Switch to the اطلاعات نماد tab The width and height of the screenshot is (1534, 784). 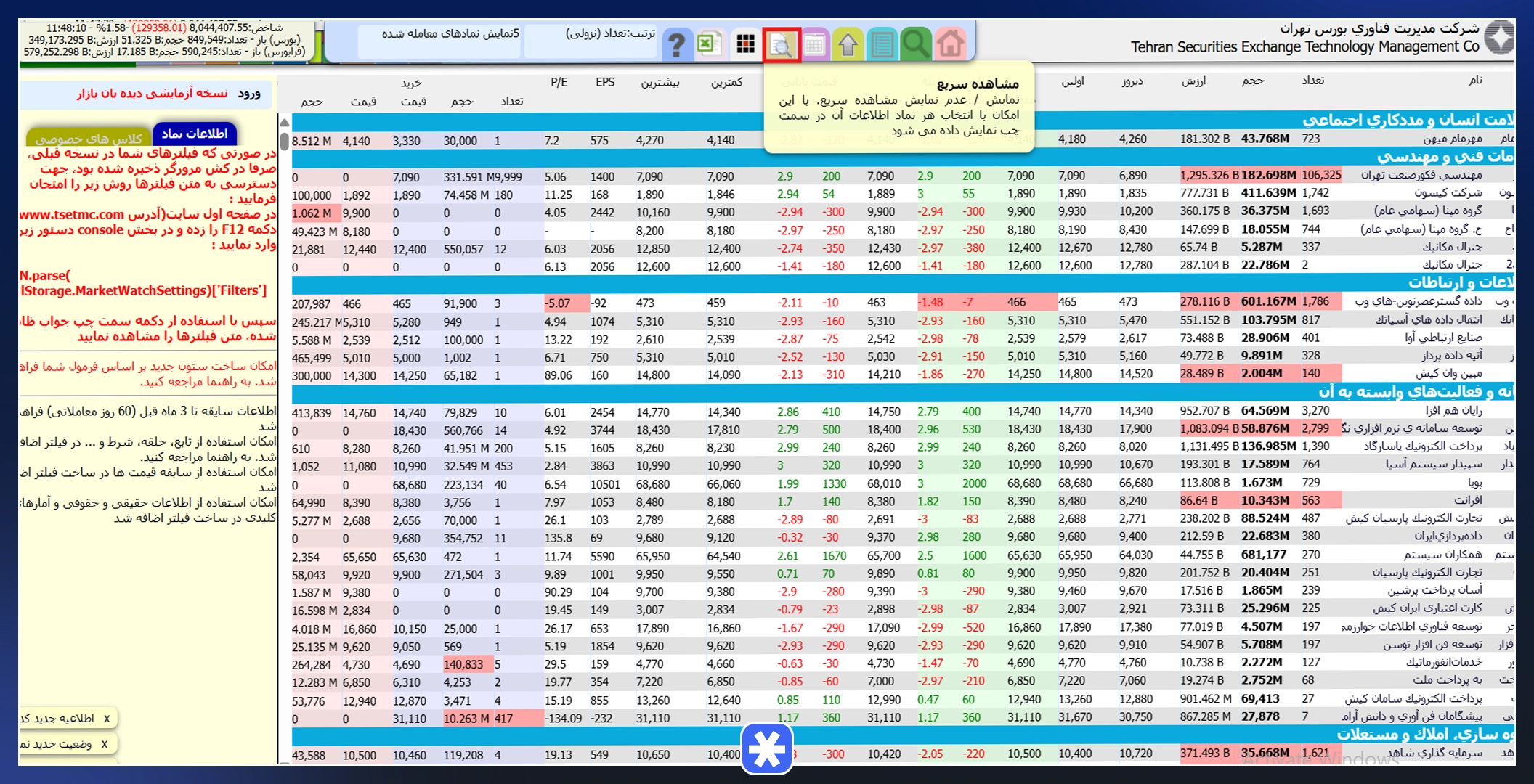195,134
